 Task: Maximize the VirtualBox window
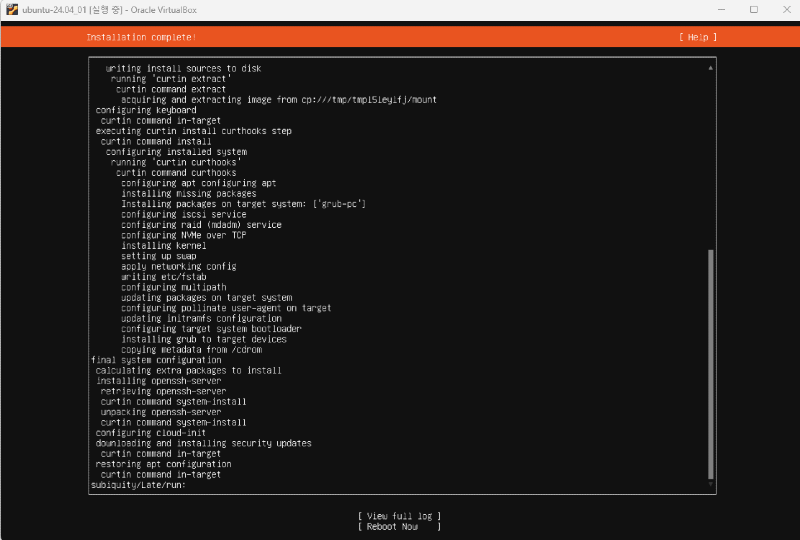tap(753, 10)
